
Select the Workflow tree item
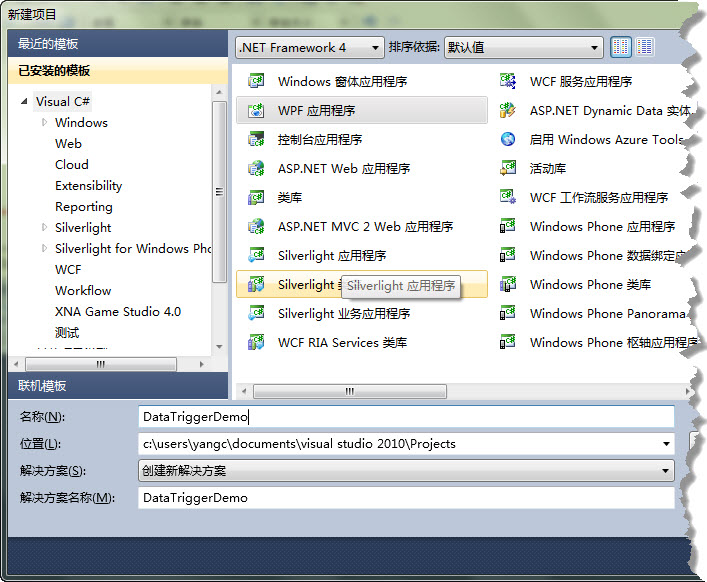[x=83, y=291]
